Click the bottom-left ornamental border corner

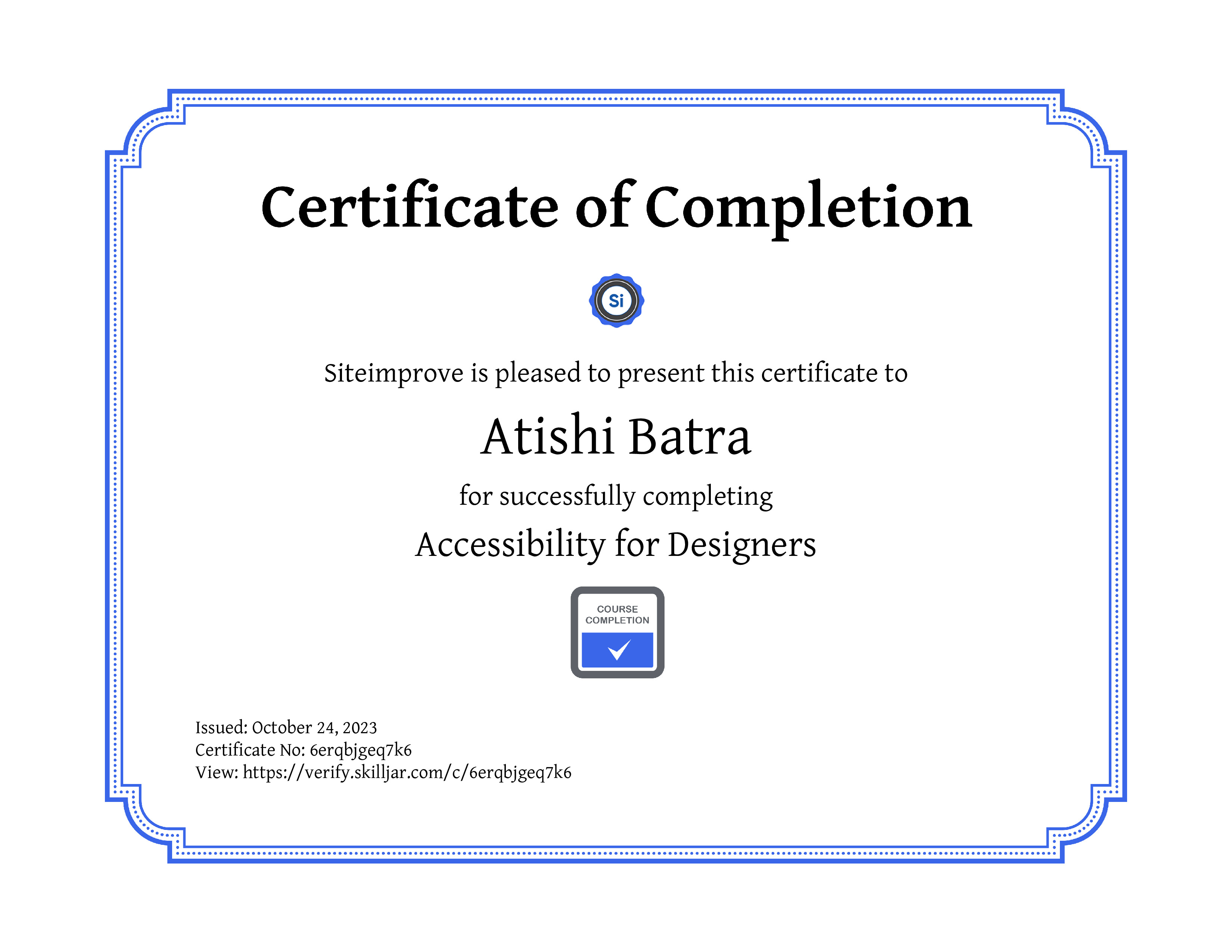click(x=146, y=824)
